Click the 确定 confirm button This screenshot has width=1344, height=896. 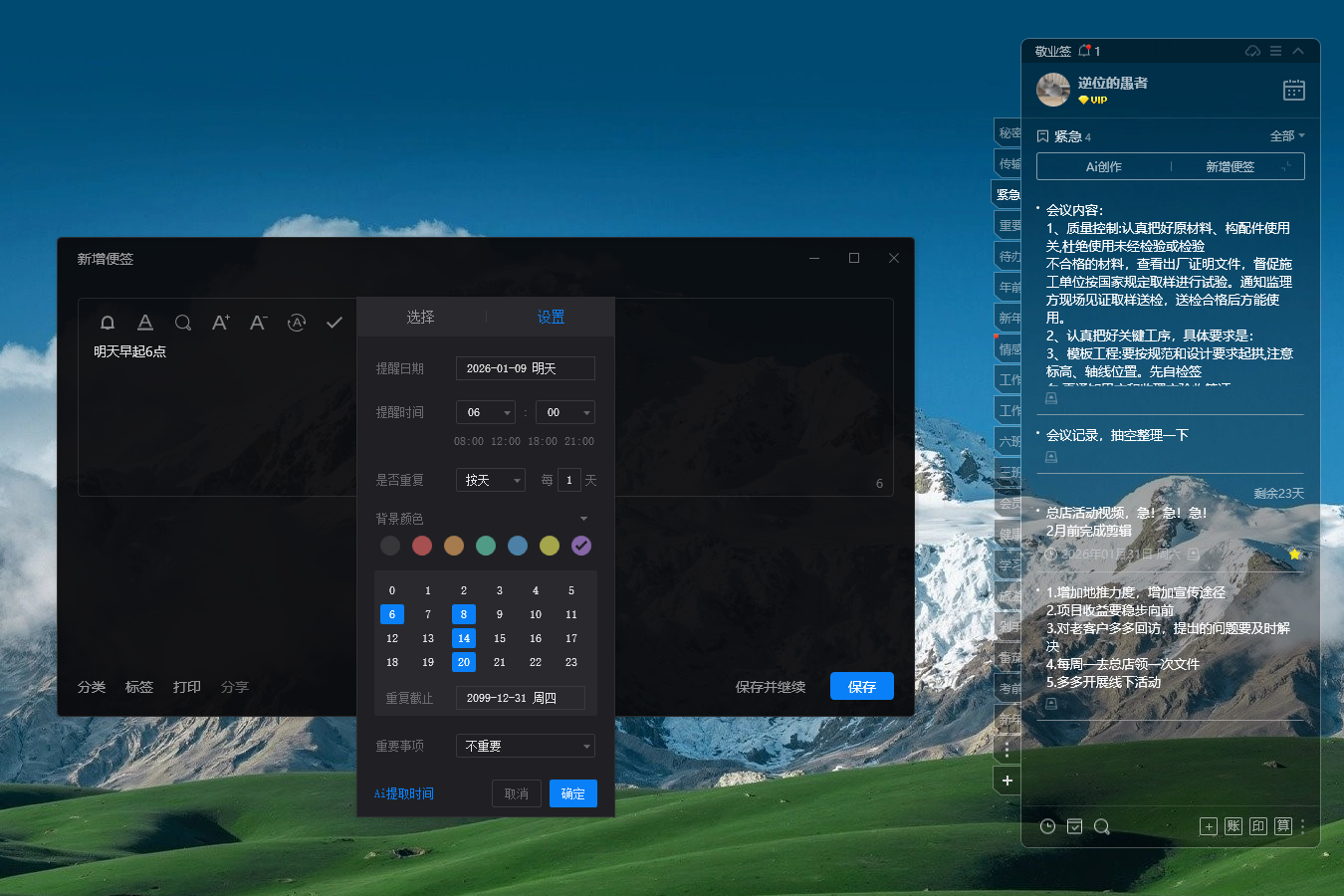(x=572, y=793)
